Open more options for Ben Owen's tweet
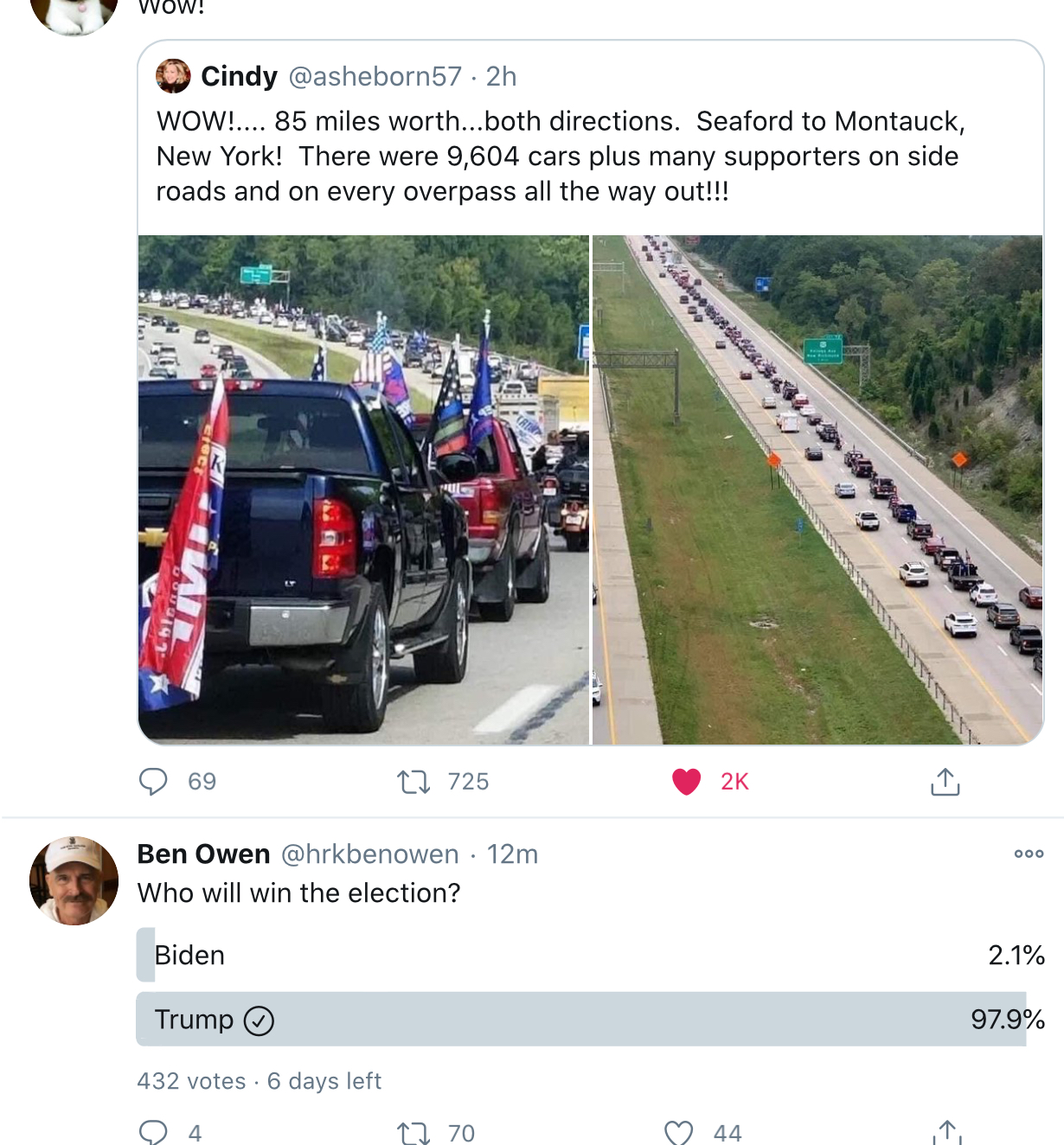The height and width of the screenshot is (1145, 1064). tap(1029, 854)
